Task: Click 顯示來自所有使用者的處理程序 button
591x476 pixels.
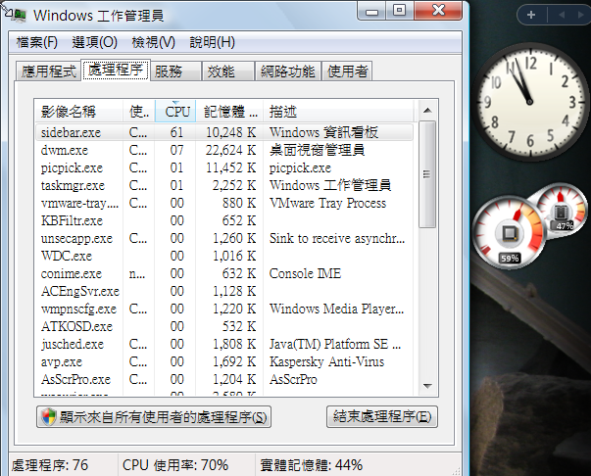Action: pos(154,416)
